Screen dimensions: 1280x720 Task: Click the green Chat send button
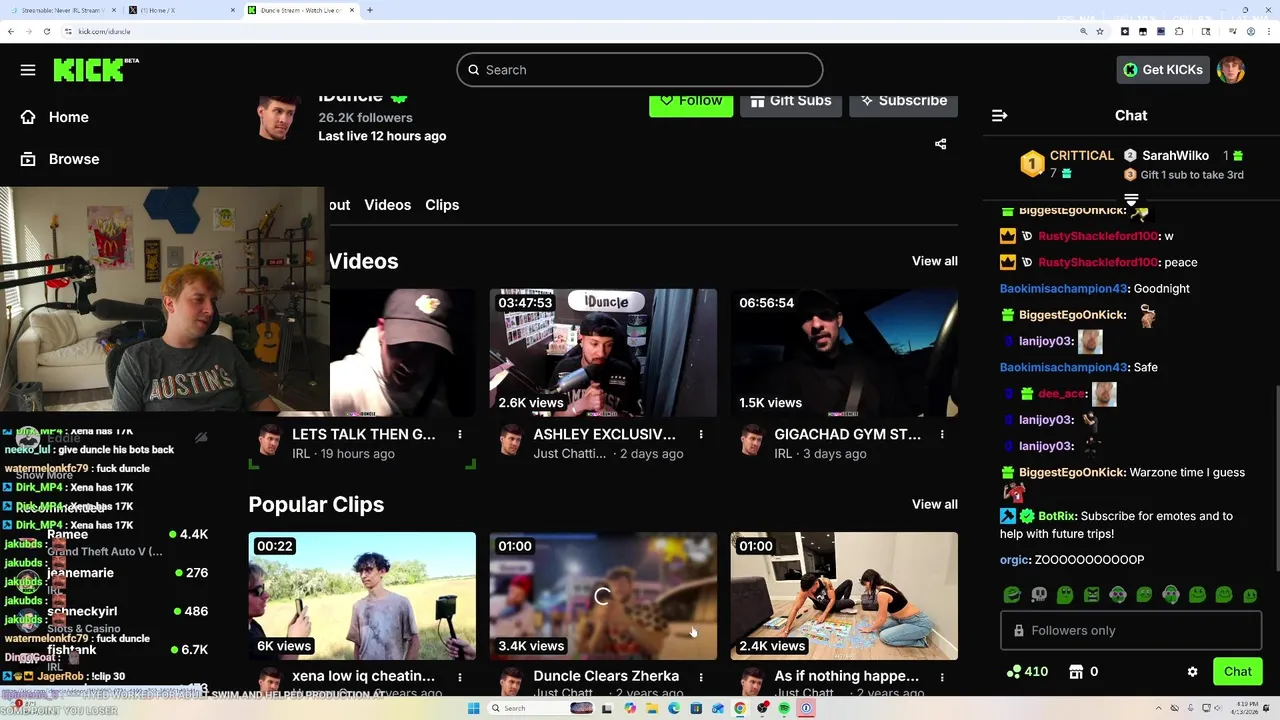(1237, 672)
